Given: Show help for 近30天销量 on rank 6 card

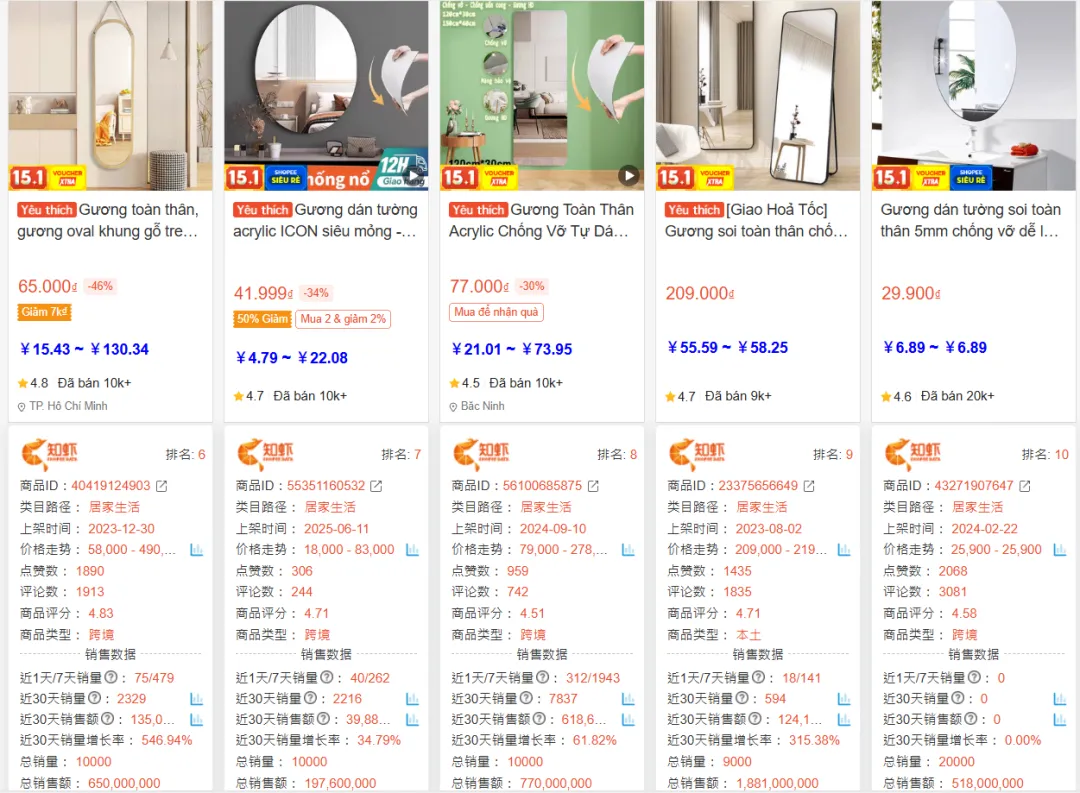Looking at the screenshot, I should (x=94, y=698).
